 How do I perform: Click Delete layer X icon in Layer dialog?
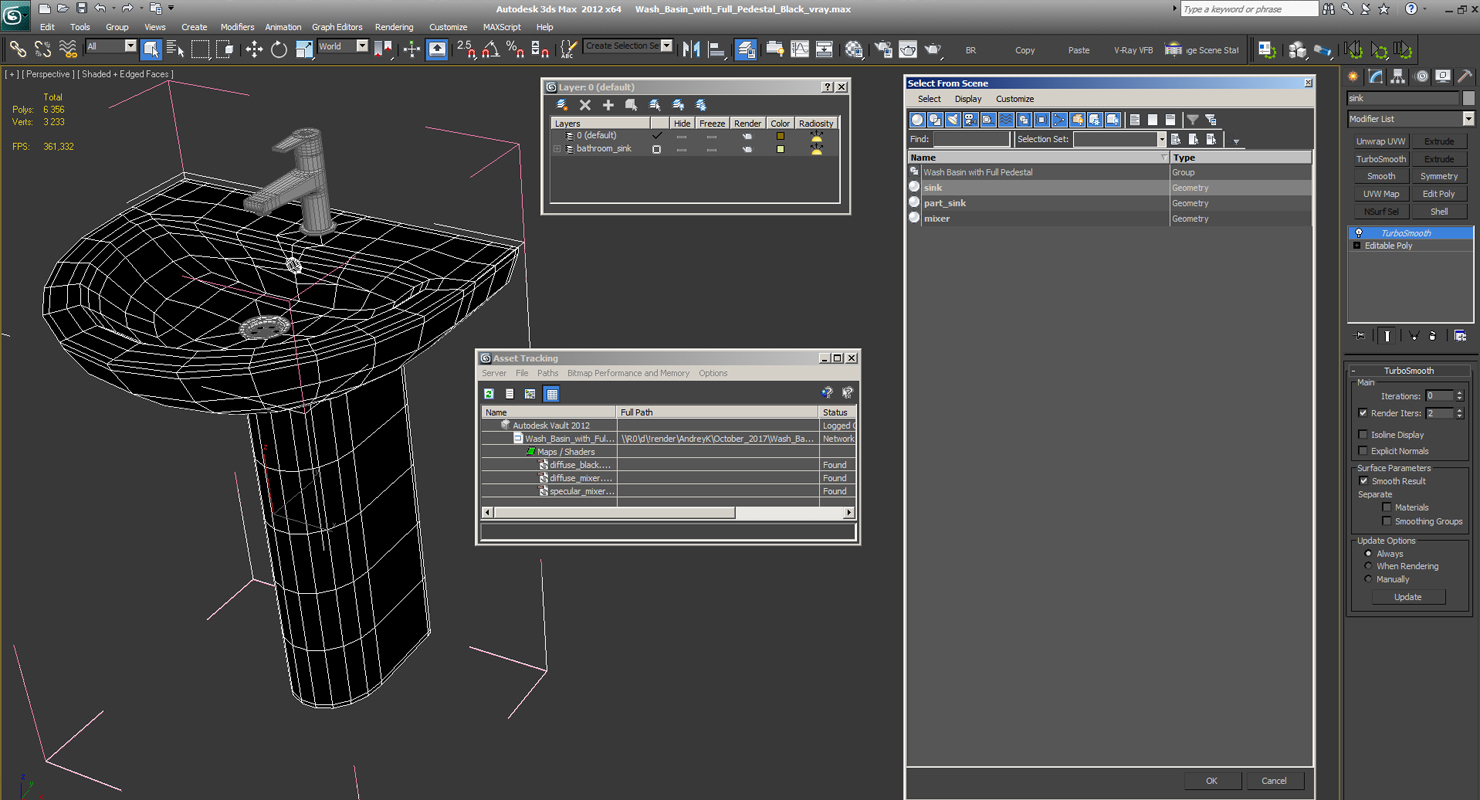click(x=585, y=105)
